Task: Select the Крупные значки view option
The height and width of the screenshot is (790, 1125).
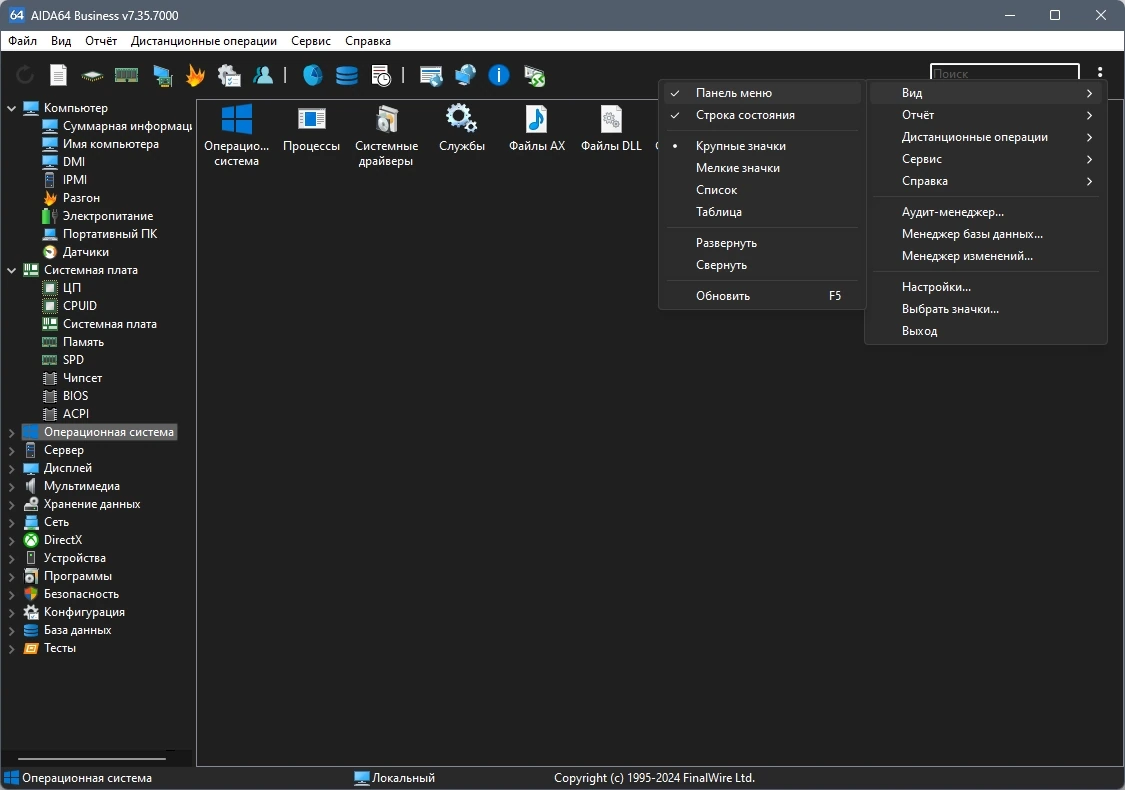Action: tap(761, 146)
